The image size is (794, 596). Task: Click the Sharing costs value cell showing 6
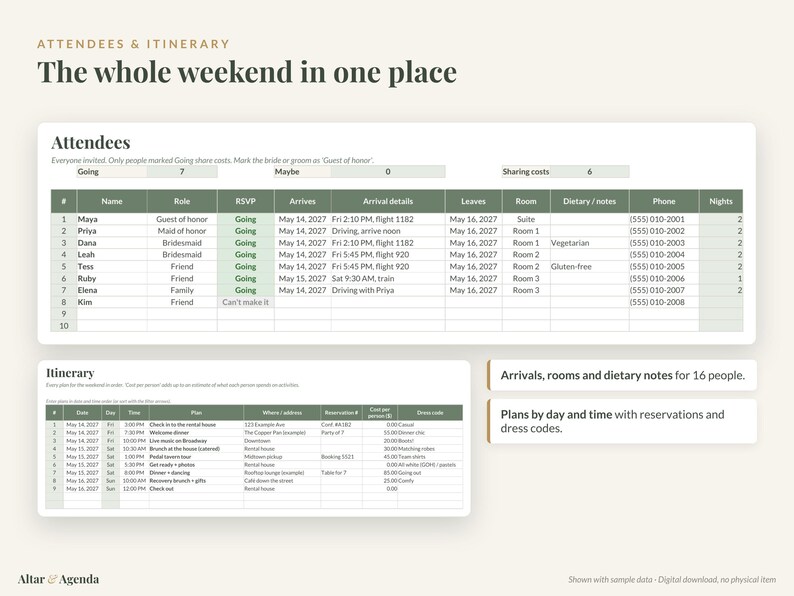tap(589, 172)
